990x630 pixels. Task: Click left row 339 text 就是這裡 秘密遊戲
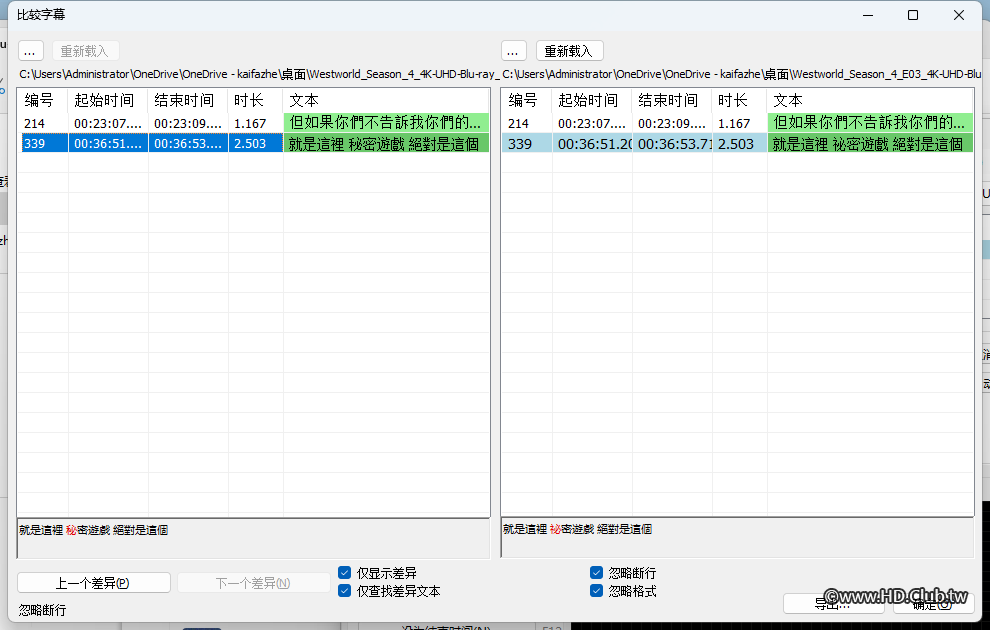click(x=386, y=143)
